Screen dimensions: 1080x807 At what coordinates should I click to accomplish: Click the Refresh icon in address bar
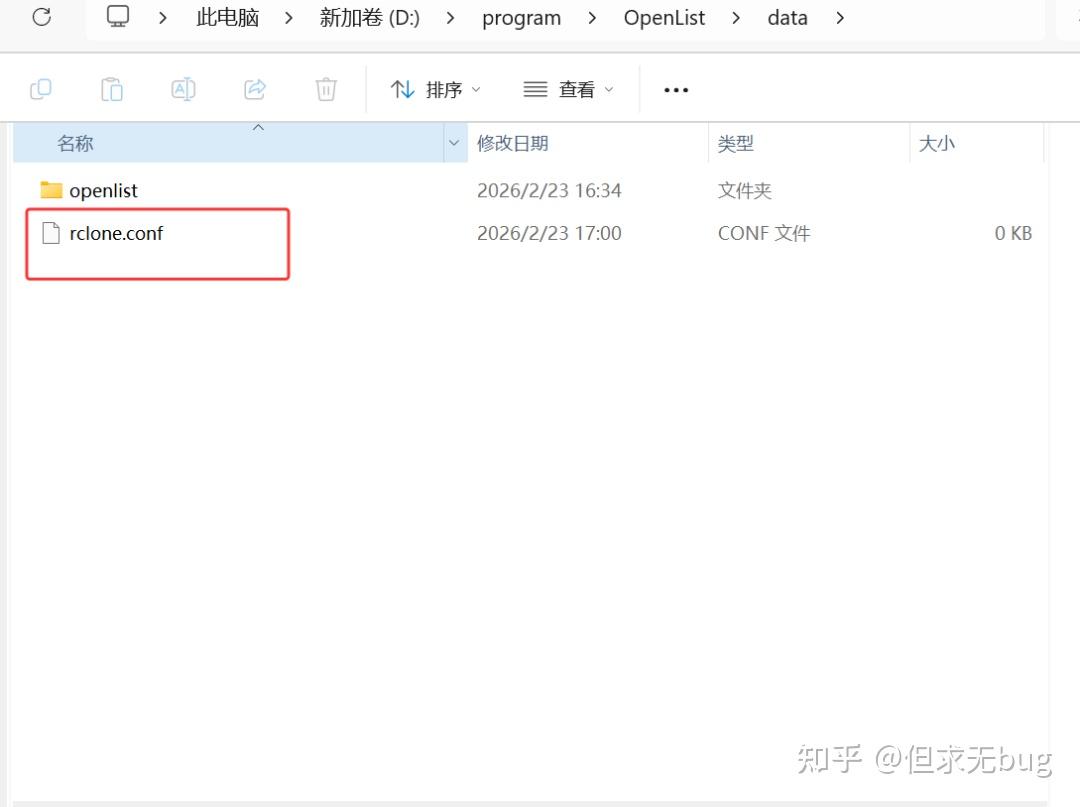click(41, 17)
